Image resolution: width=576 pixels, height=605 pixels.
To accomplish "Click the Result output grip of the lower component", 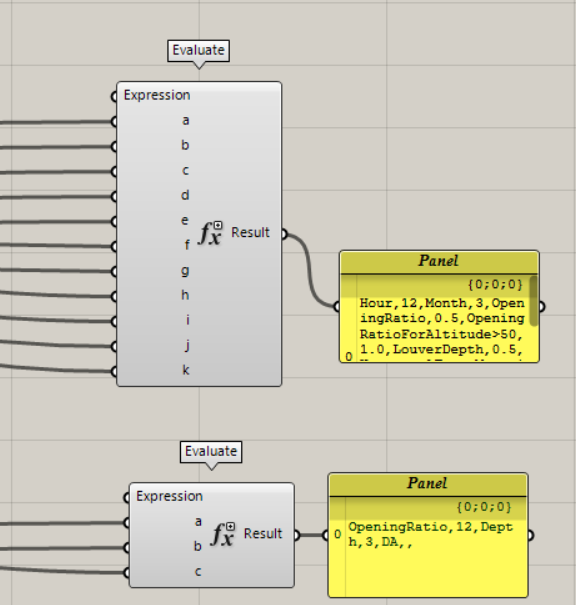I will pos(296,535).
